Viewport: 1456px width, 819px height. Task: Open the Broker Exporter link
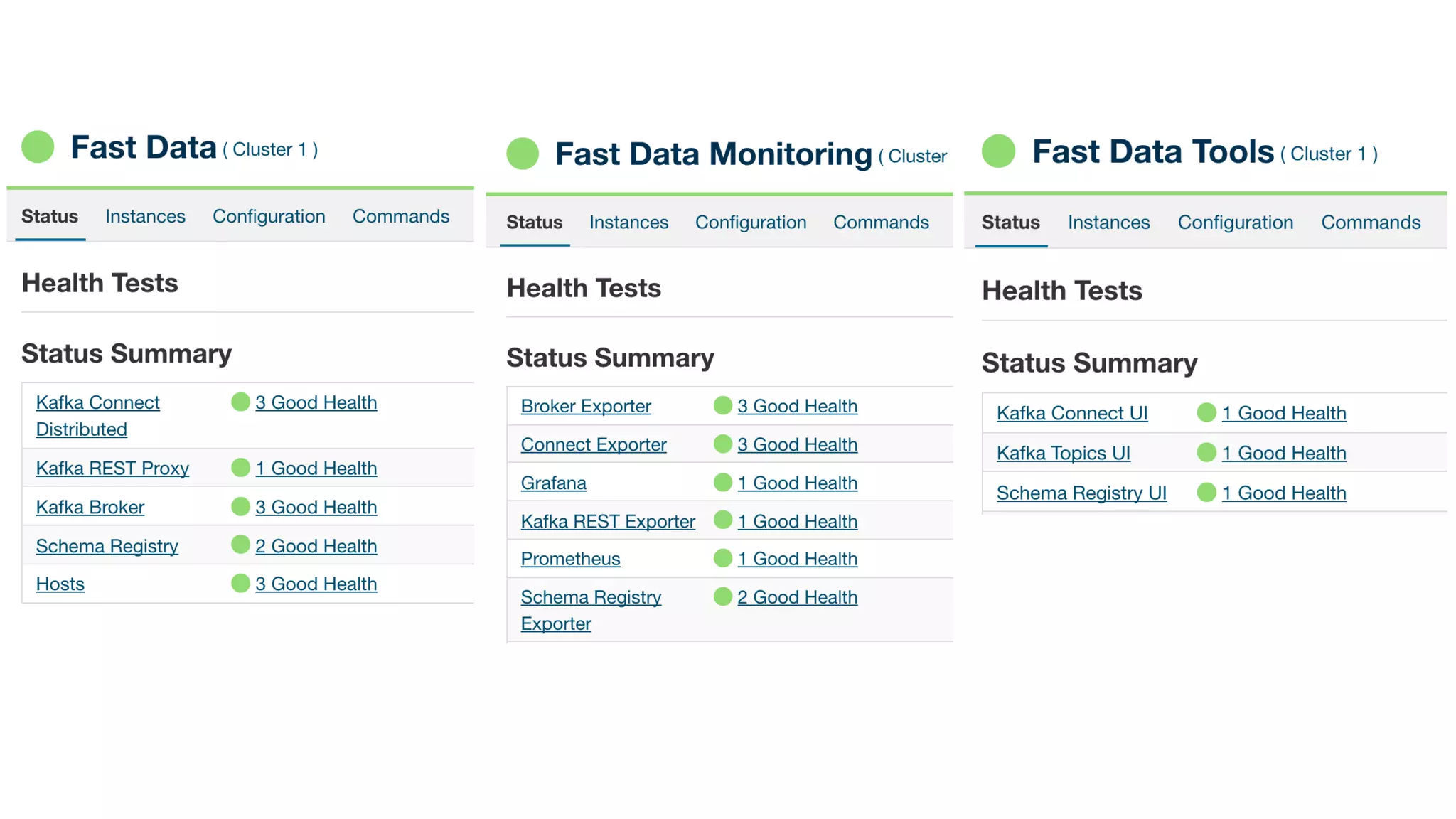(x=585, y=406)
